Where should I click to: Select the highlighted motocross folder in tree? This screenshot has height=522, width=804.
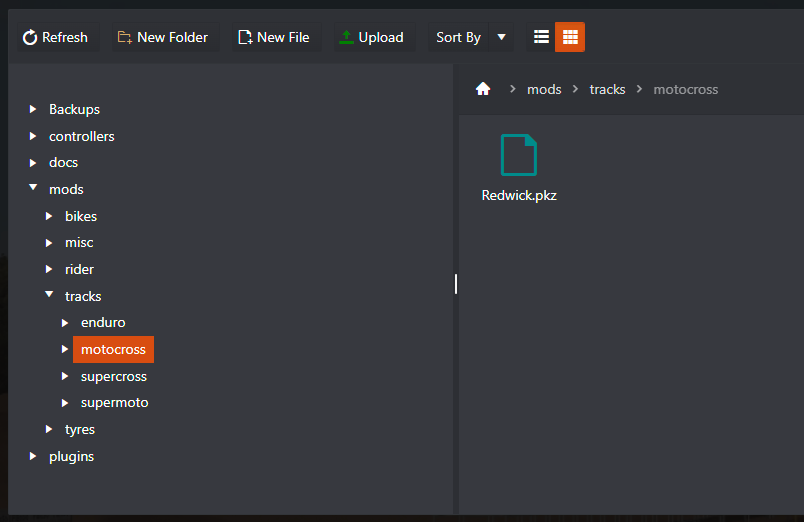(113, 349)
